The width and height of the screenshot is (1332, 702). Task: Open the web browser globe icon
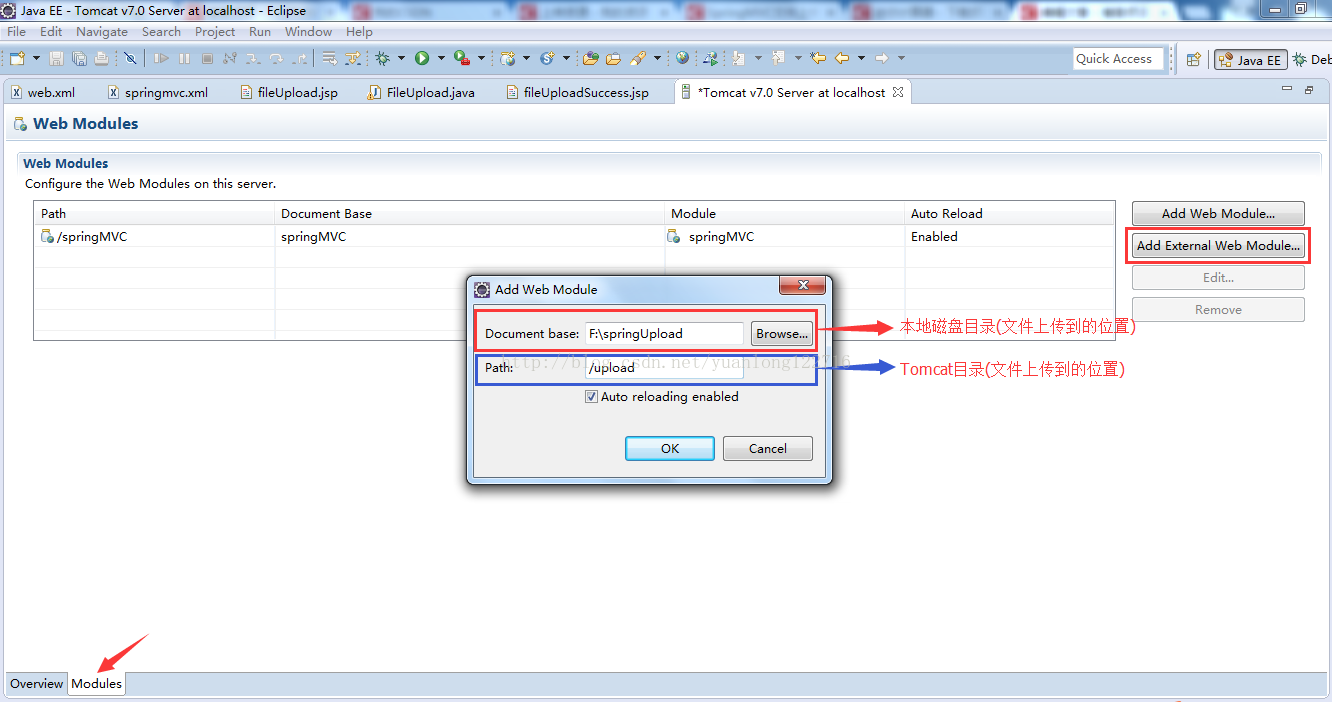click(x=682, y=59)
